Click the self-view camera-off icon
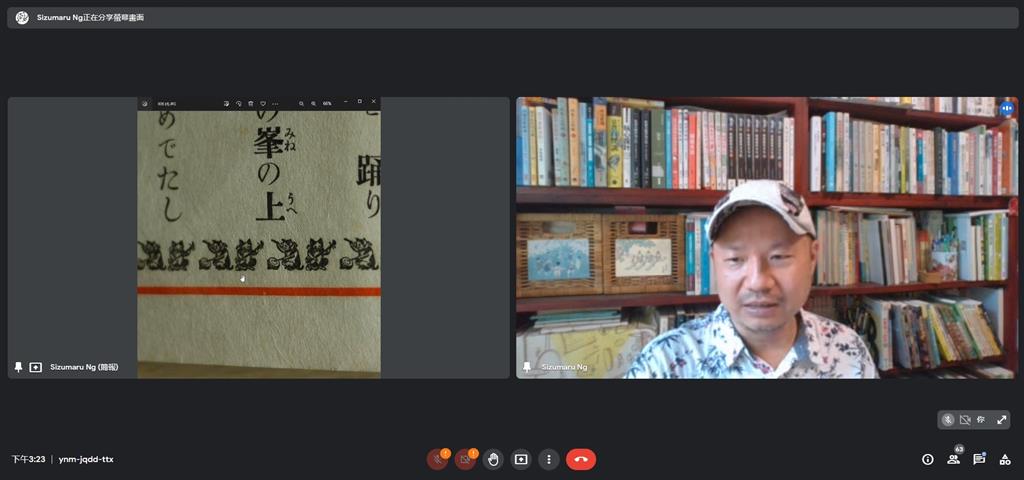The width and height of the screenshot is (1024, 480). [965, 420]
